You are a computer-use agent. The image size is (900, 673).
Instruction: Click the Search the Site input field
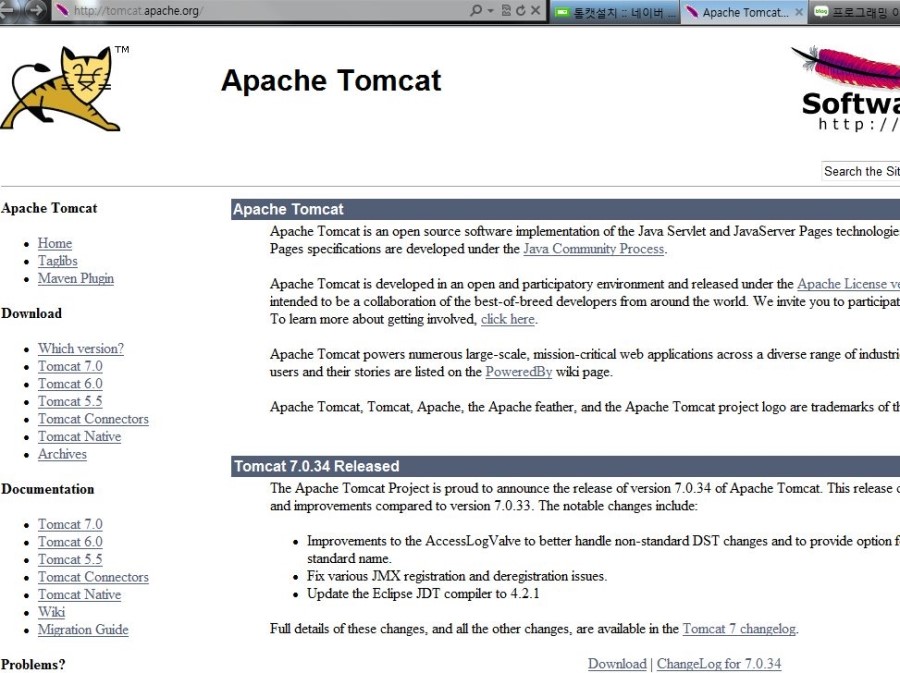860,171
